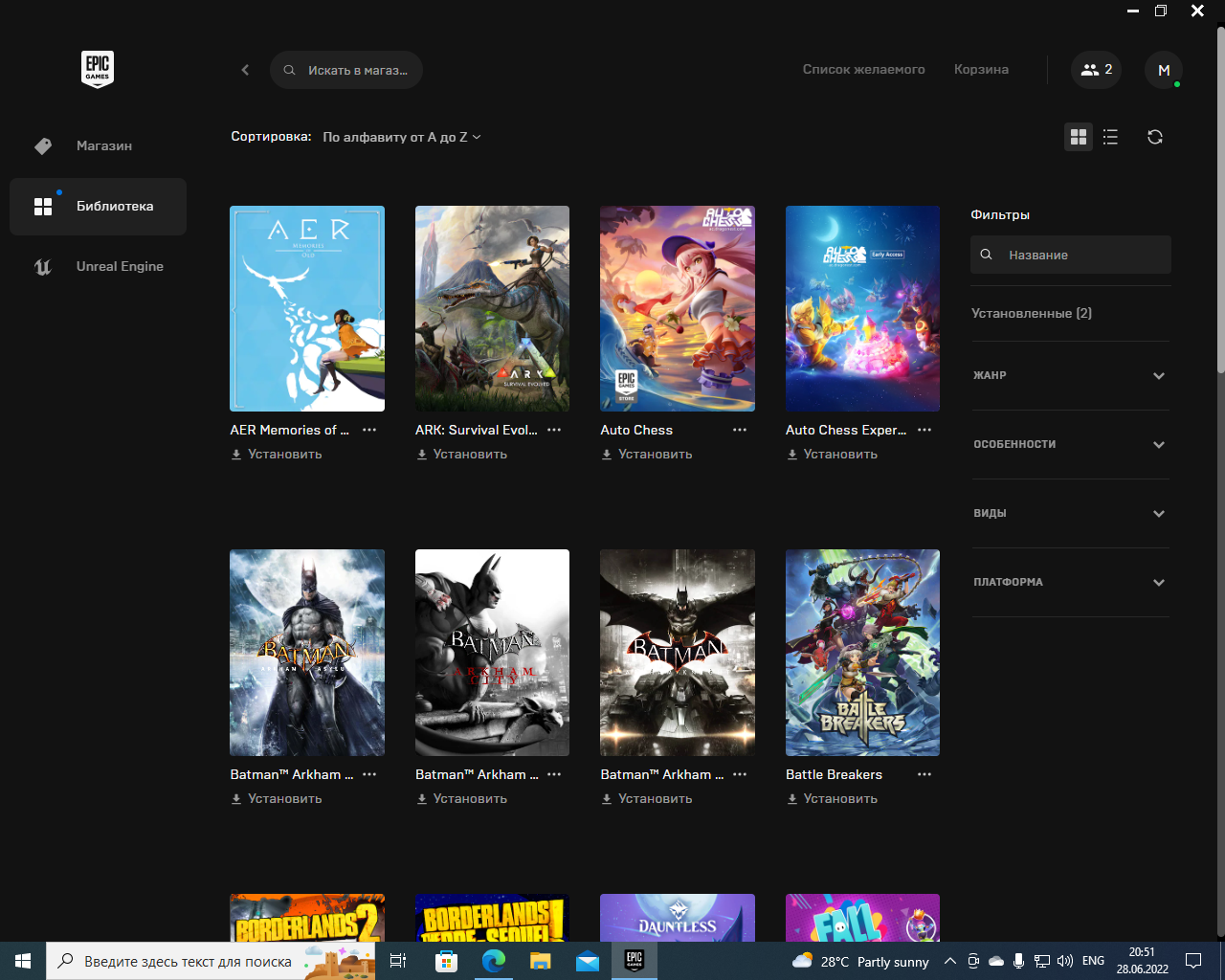Open Список желаемого wishlist
The width and height of the screenshot is (1225, 980).
coord(863,70)
